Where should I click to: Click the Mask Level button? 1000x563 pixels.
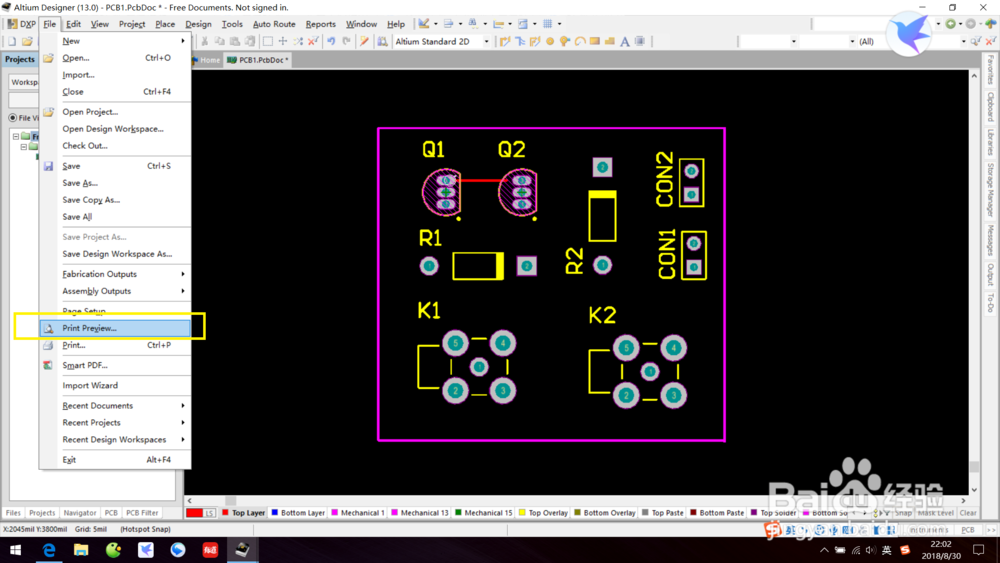[x=936, y=513]
